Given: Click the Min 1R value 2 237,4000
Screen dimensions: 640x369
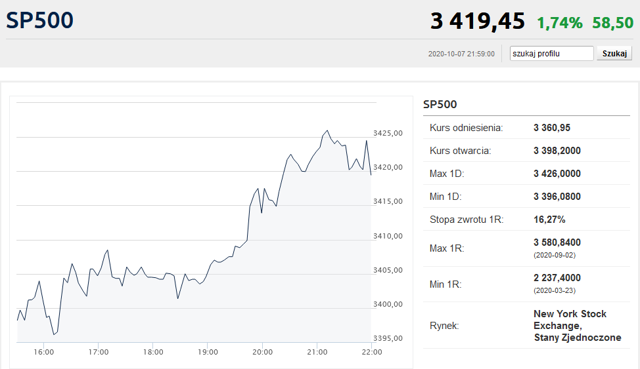Looking at the screenshot, I should [x=557, y=278].
